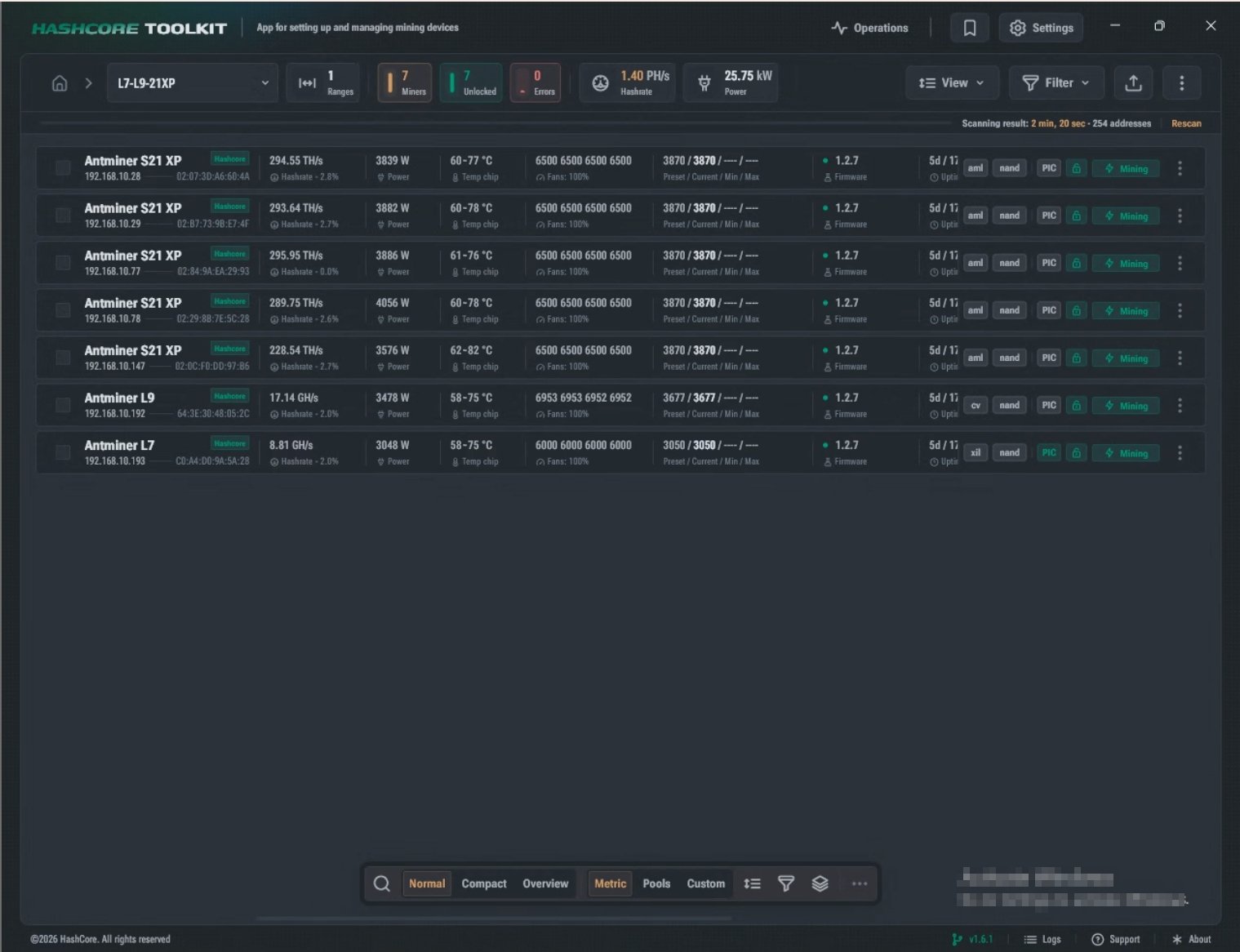The width and height of the screenshot is (1240, 952).
Task: Open Settings with gear icon
Action: [x=1042, y=28]
